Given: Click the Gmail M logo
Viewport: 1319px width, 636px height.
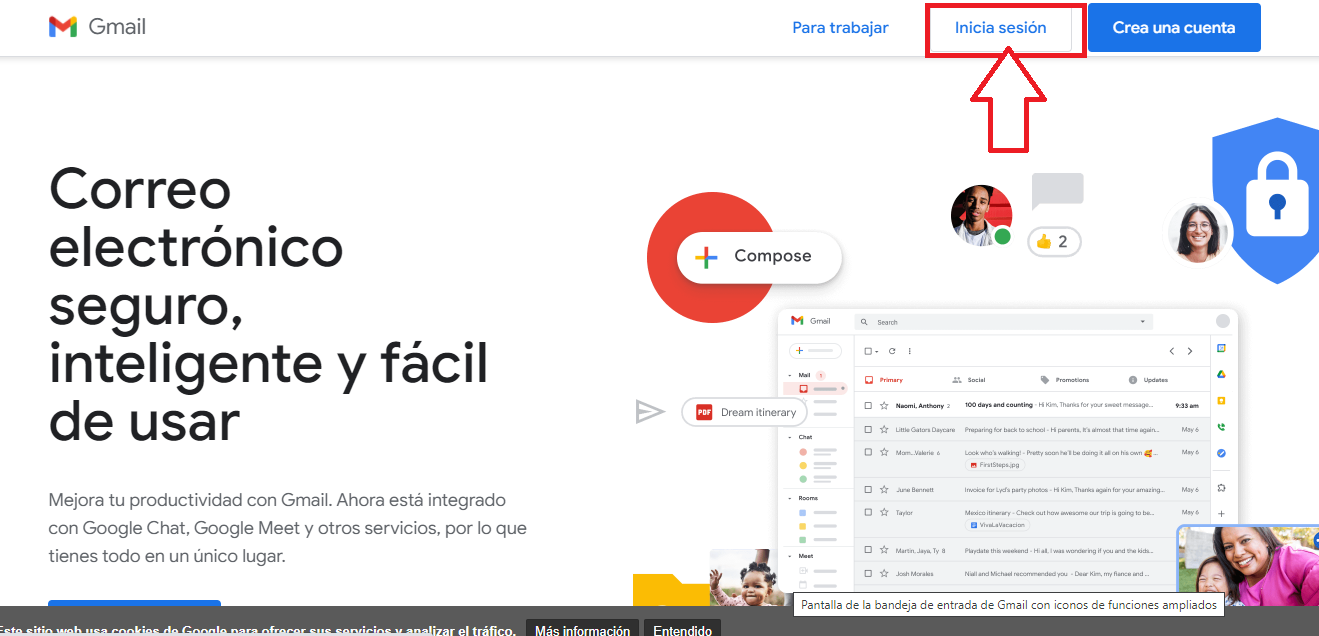Looking at the screenshot, I should (x=64, y=26).
